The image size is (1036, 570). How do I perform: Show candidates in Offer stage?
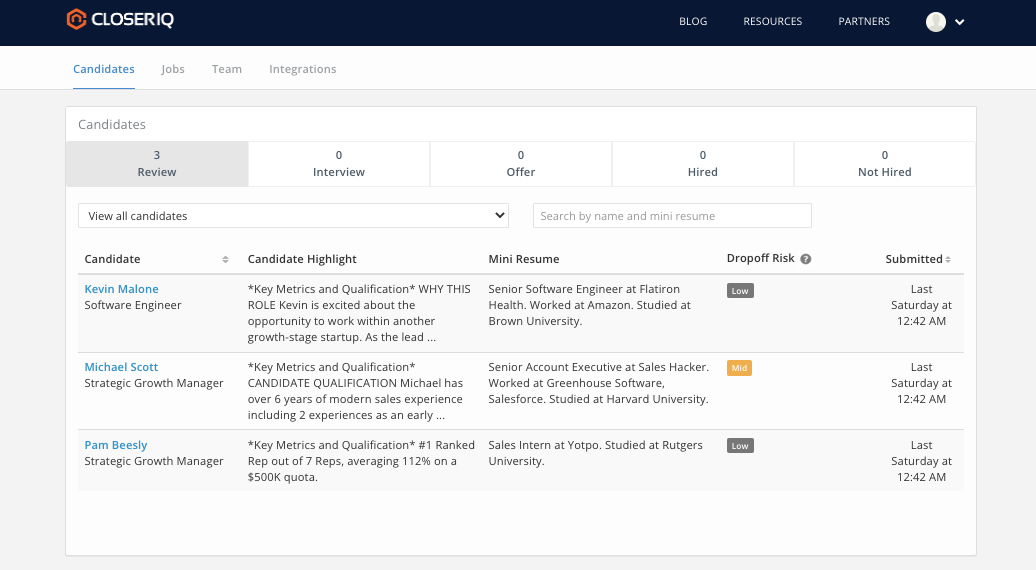point(521,164)
